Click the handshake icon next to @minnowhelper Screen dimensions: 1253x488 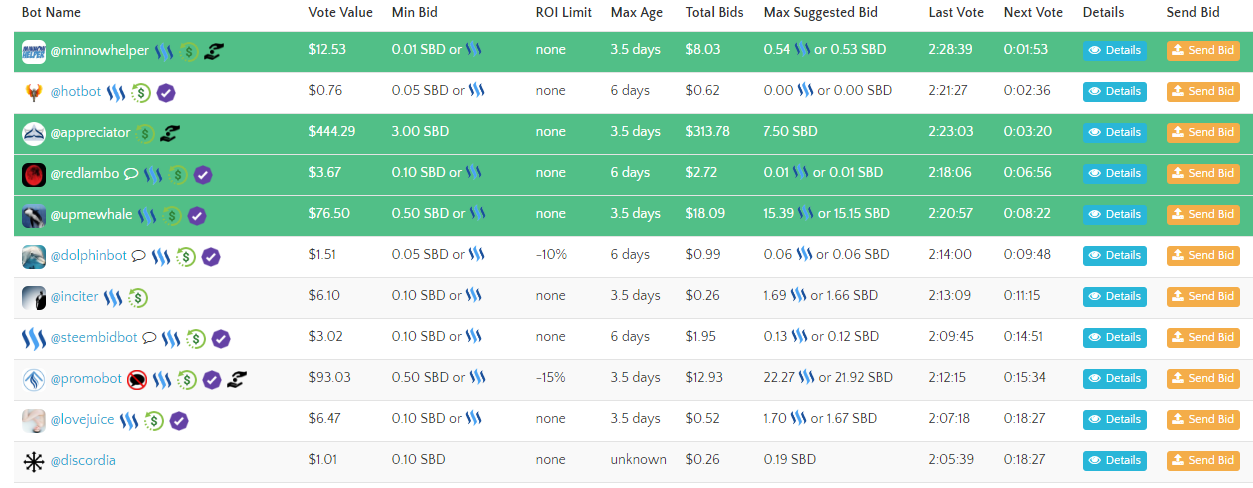tap(212, 51)
